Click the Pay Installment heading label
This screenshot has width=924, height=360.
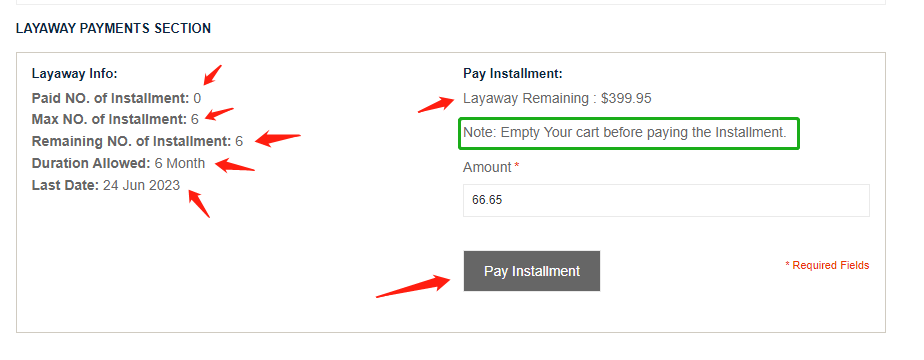click(513, 74)
